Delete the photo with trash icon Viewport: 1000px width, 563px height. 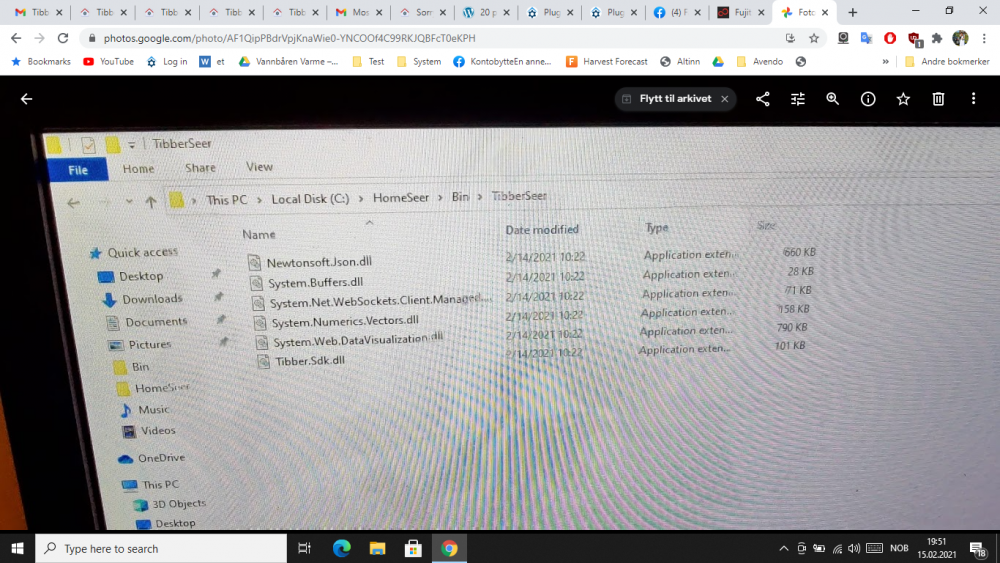[938, 99]
